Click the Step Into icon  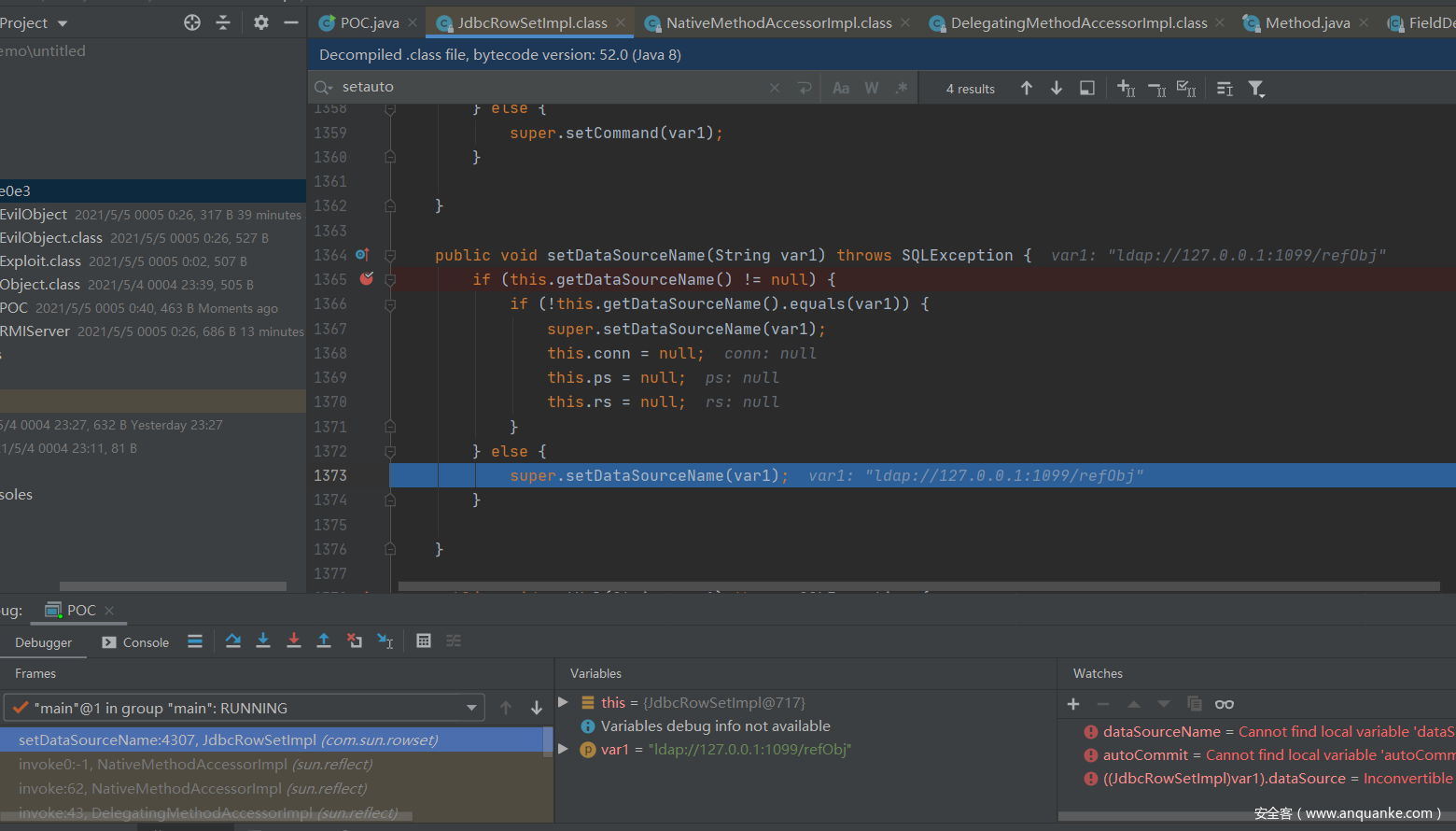[x=263, y=641]
